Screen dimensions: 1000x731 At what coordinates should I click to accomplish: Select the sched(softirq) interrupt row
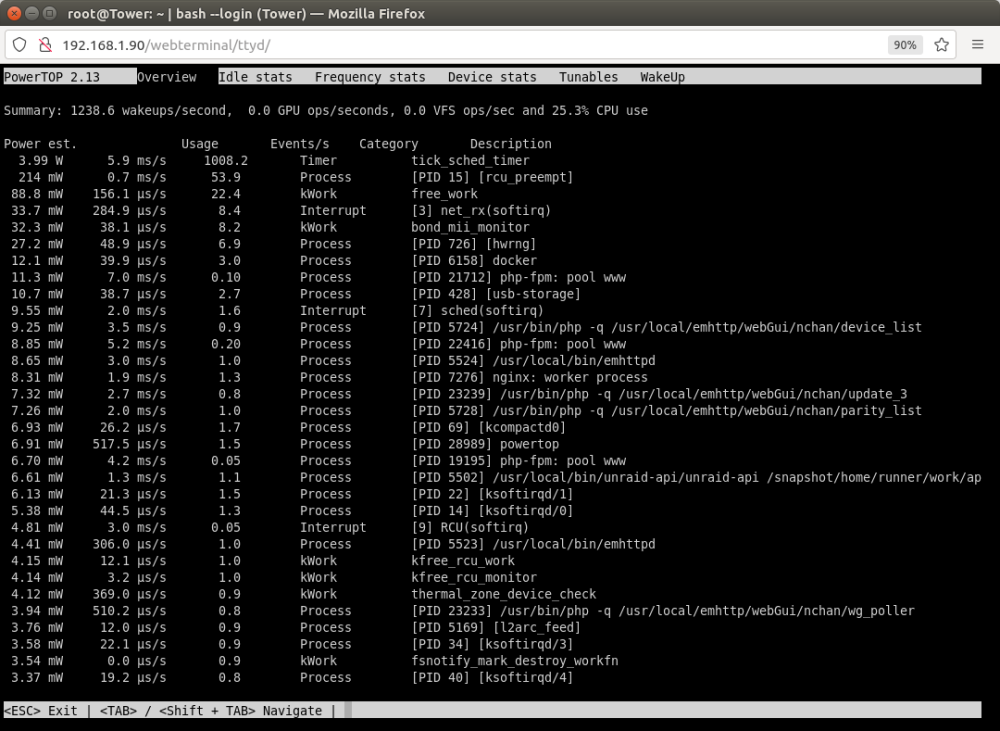277,310
